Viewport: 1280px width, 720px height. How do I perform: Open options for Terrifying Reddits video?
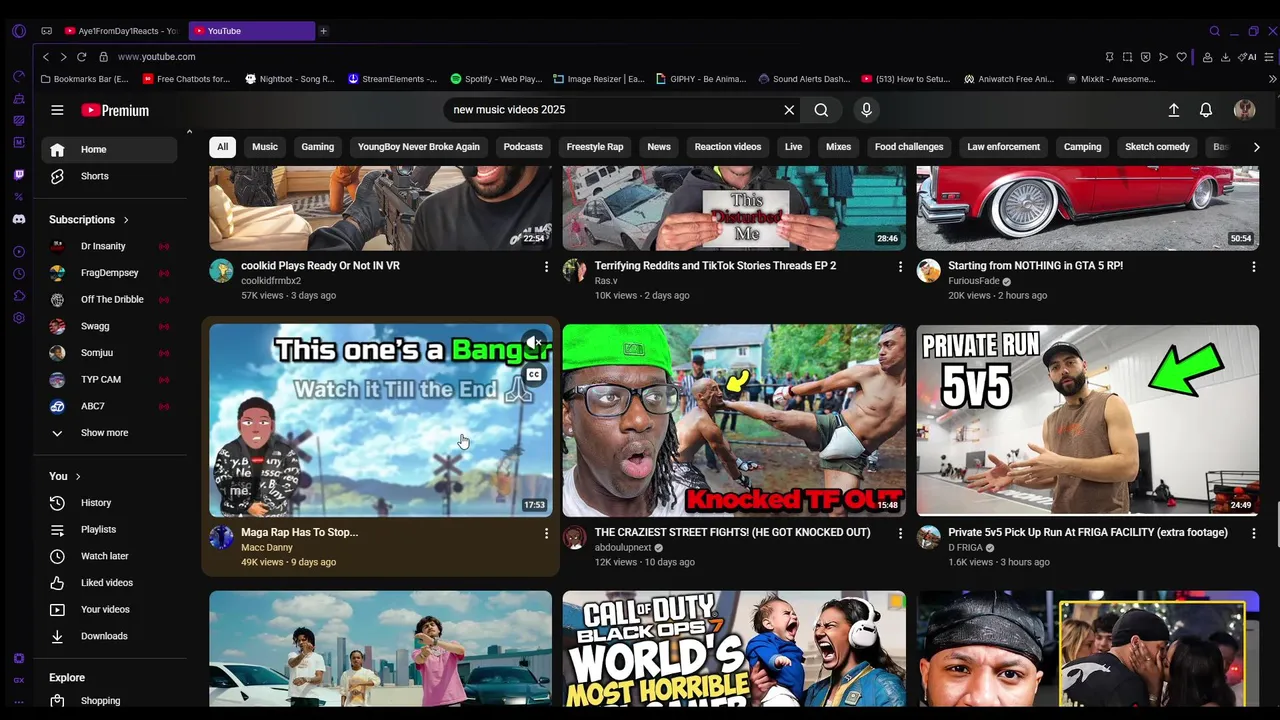[900, 267]
